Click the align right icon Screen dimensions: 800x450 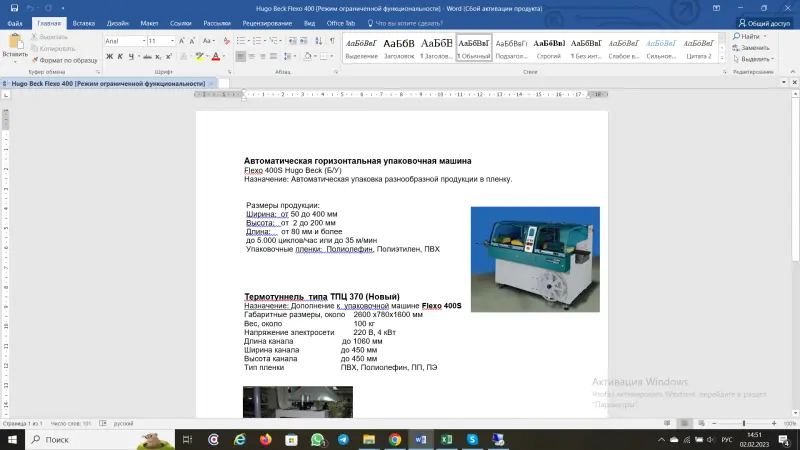[263, 56]
